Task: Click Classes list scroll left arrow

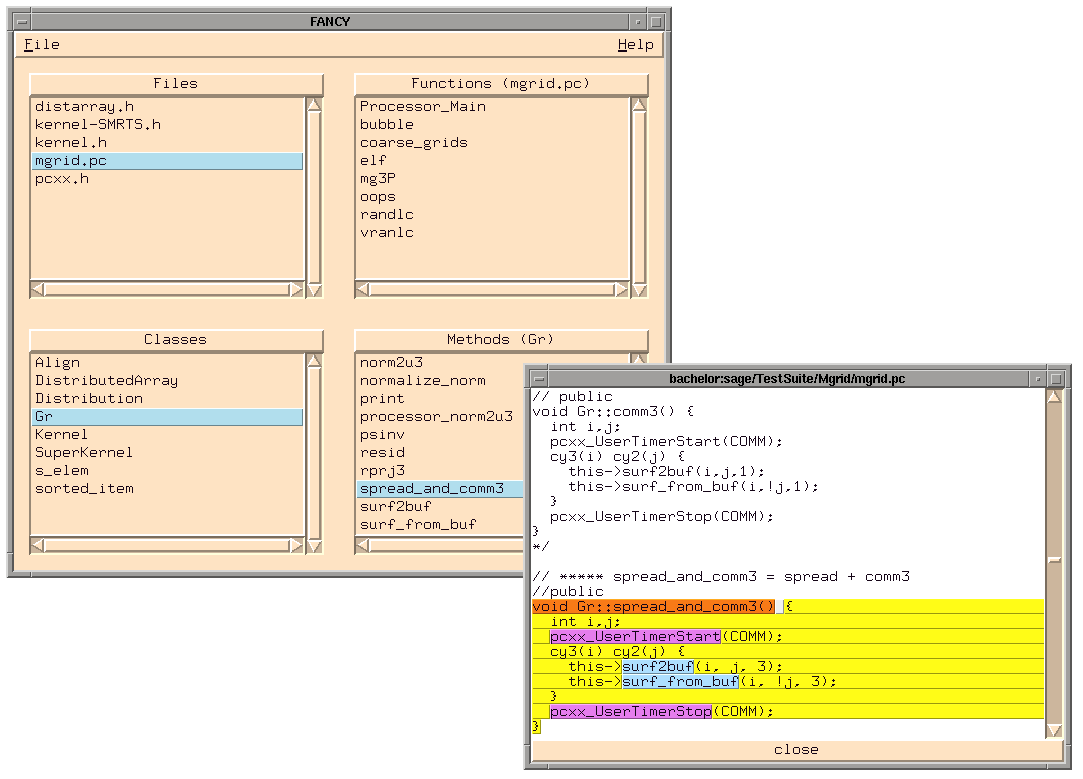Action: pos(38,546)
